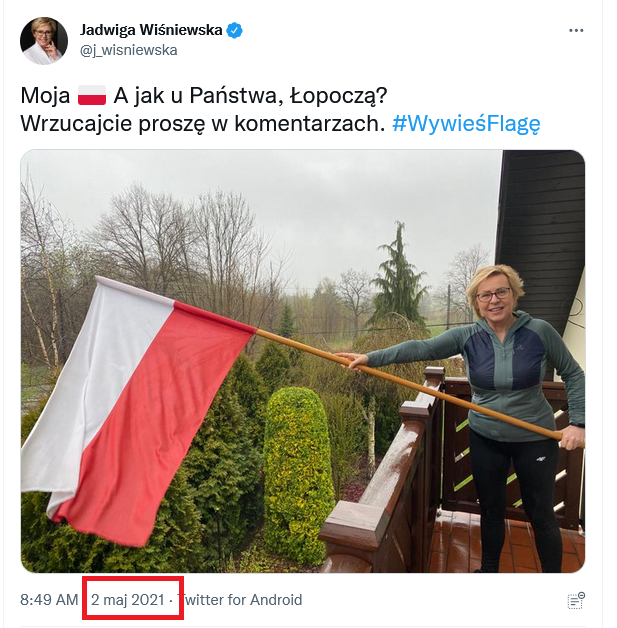Open the attached photo of the flag

coord(303,361)
